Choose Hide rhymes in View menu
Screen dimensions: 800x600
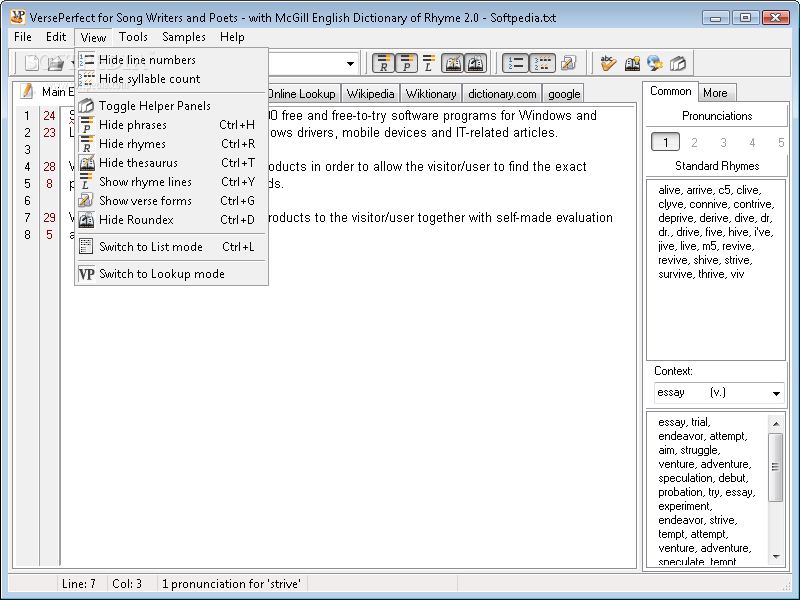point(171,143)
